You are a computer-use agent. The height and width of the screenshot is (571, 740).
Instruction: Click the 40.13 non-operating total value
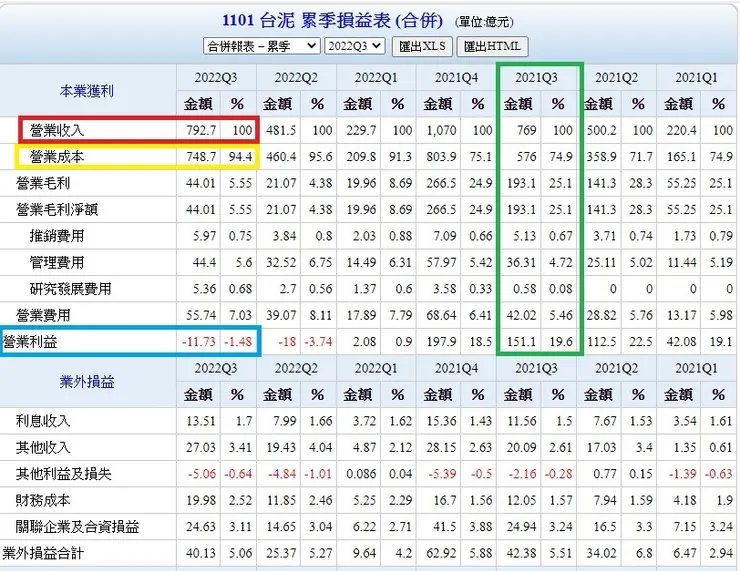tap(201, 553)
